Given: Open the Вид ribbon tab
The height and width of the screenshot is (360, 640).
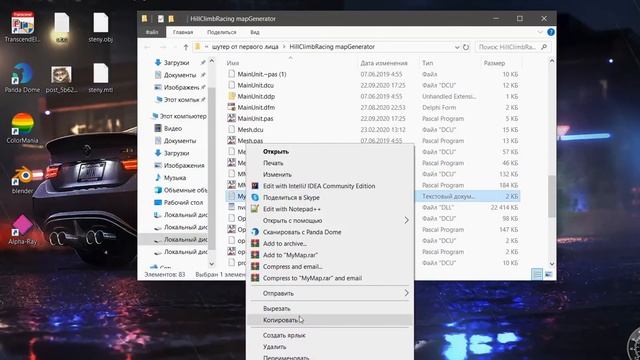Looking at the screenshot, I should (255, 32).
